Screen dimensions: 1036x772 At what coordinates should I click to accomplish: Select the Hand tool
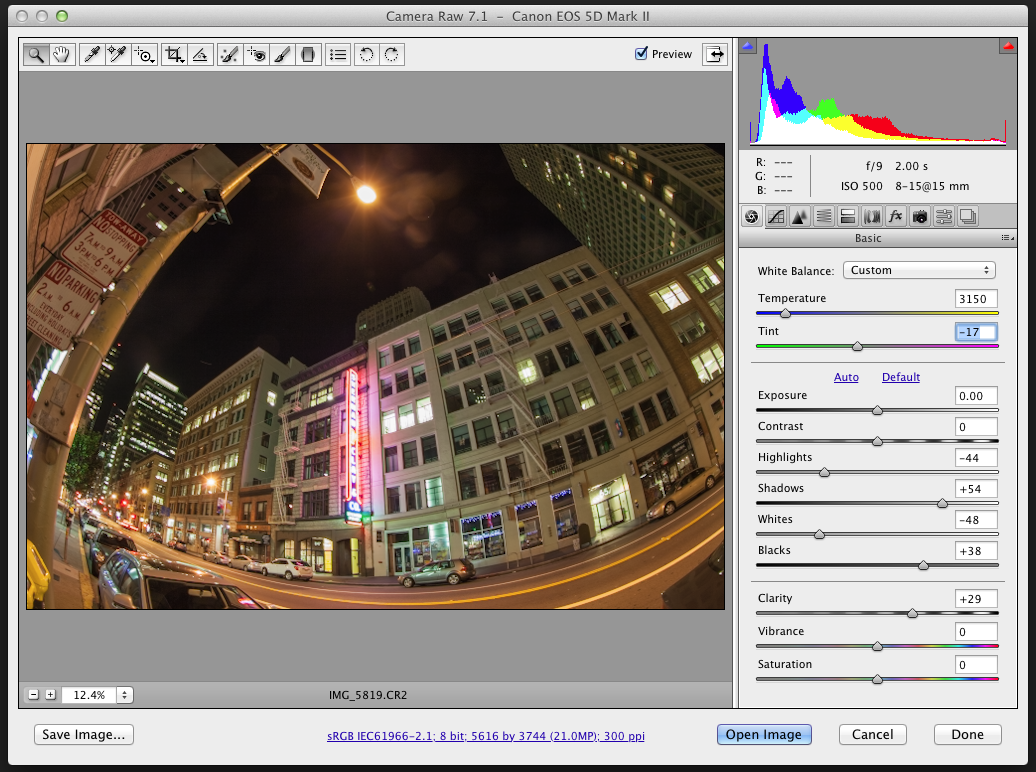point(61,55)
